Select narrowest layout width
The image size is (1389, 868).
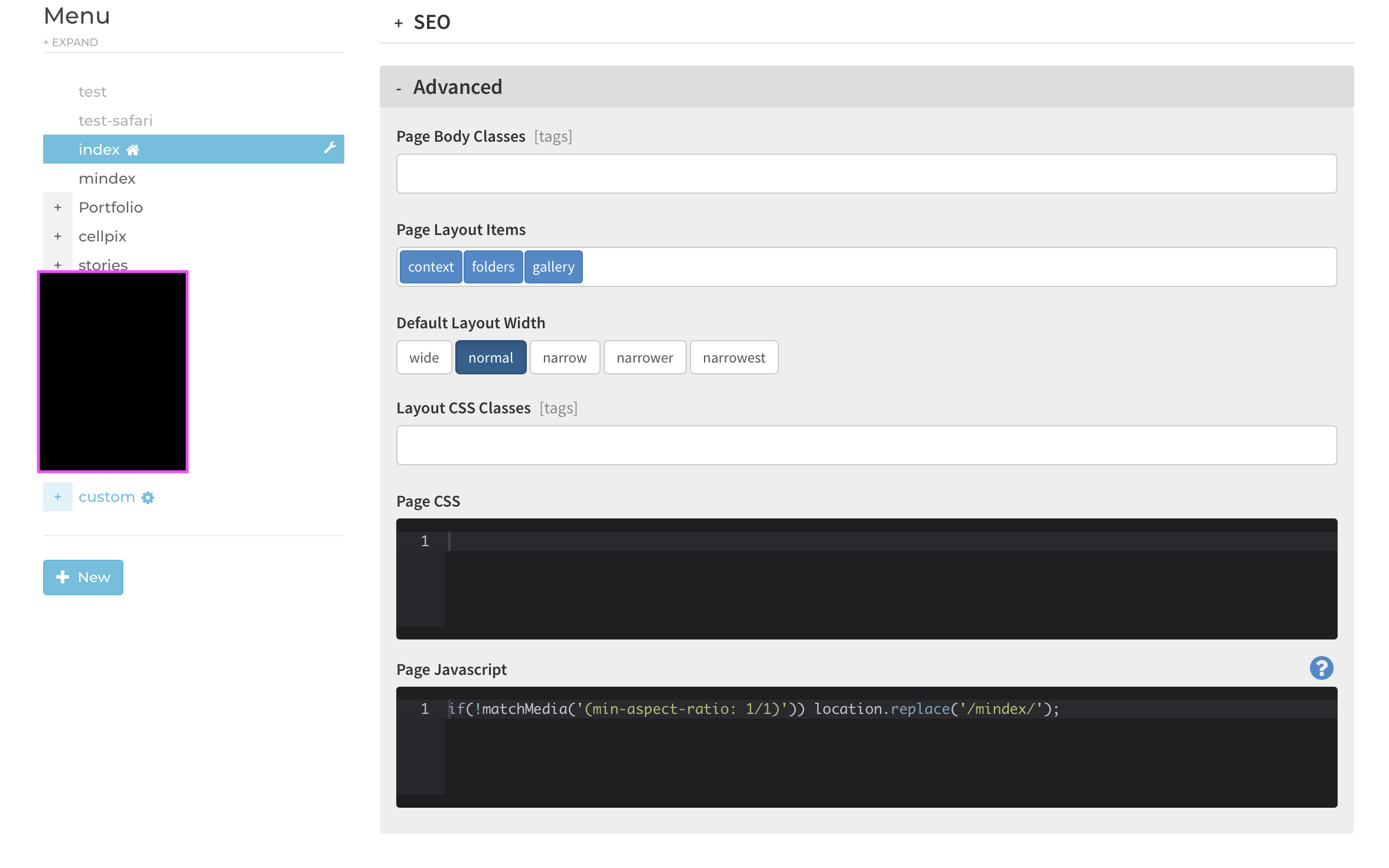click(734, 357)
